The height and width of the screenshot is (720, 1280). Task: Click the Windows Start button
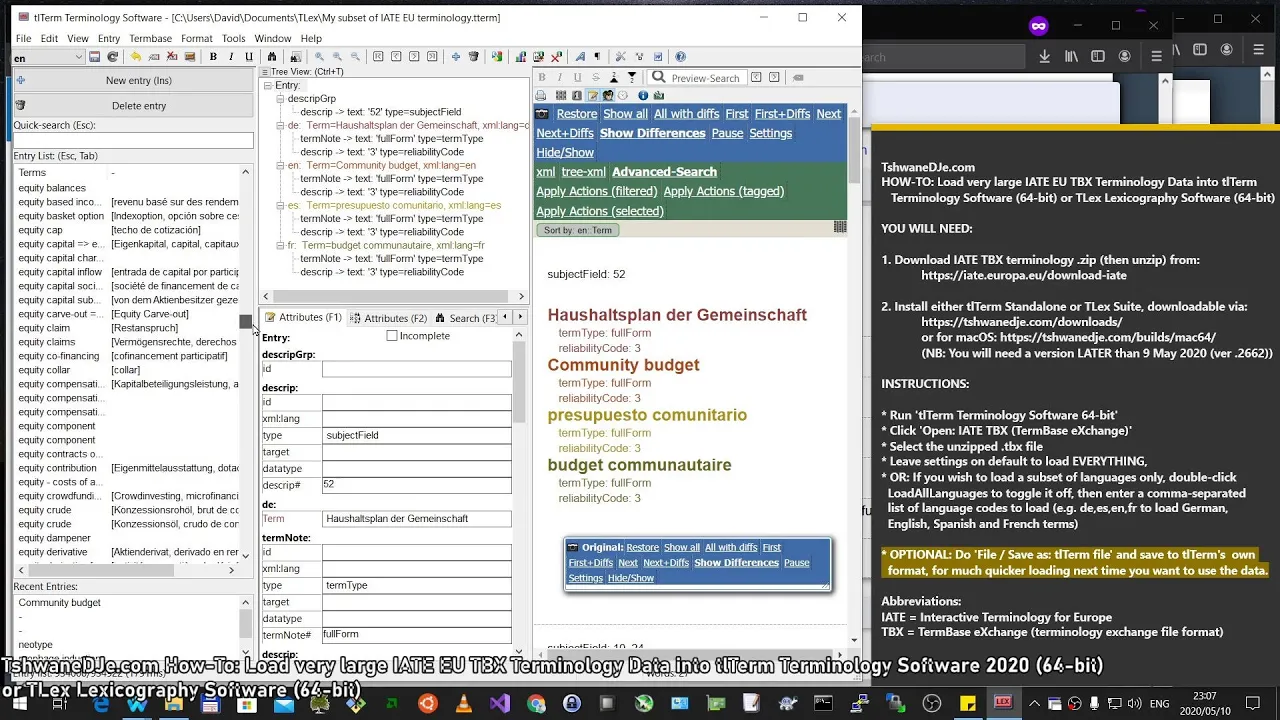click(x=20, y=704)
